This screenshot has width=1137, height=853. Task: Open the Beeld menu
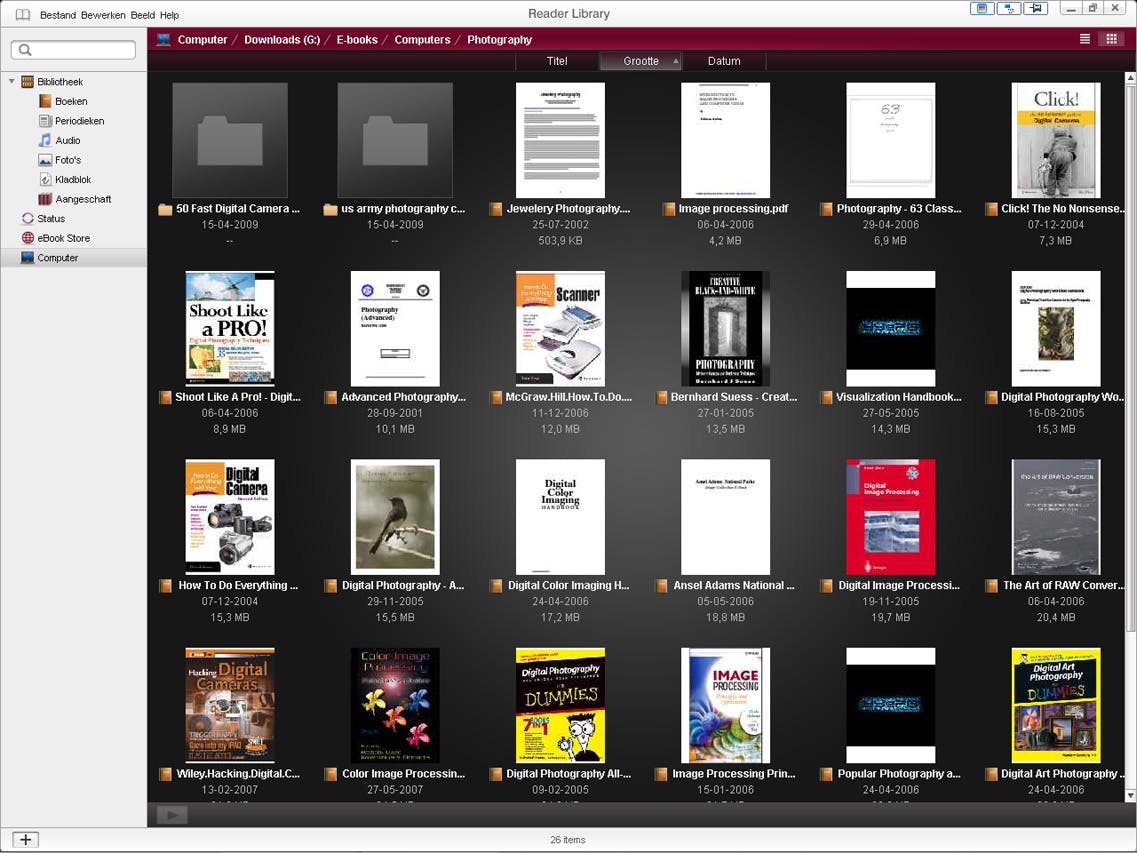pyautogui.click(x=143, y=15)
